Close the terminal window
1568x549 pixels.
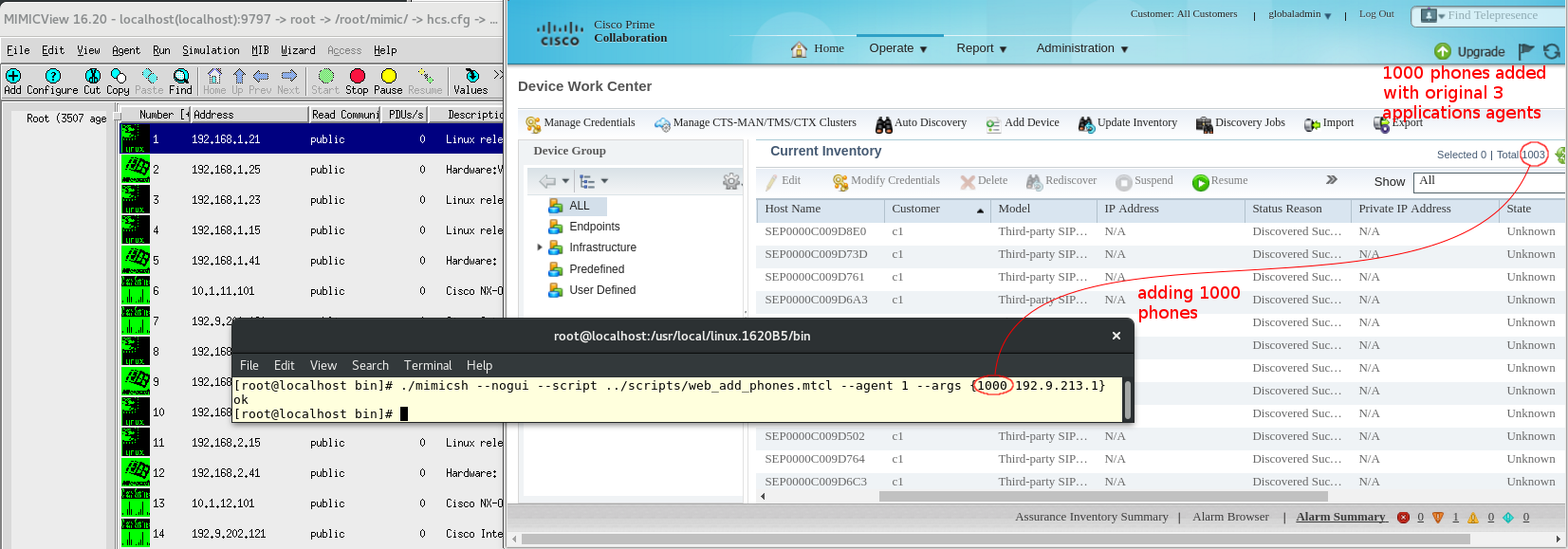pyautogui.click(x=1116, y=336)
